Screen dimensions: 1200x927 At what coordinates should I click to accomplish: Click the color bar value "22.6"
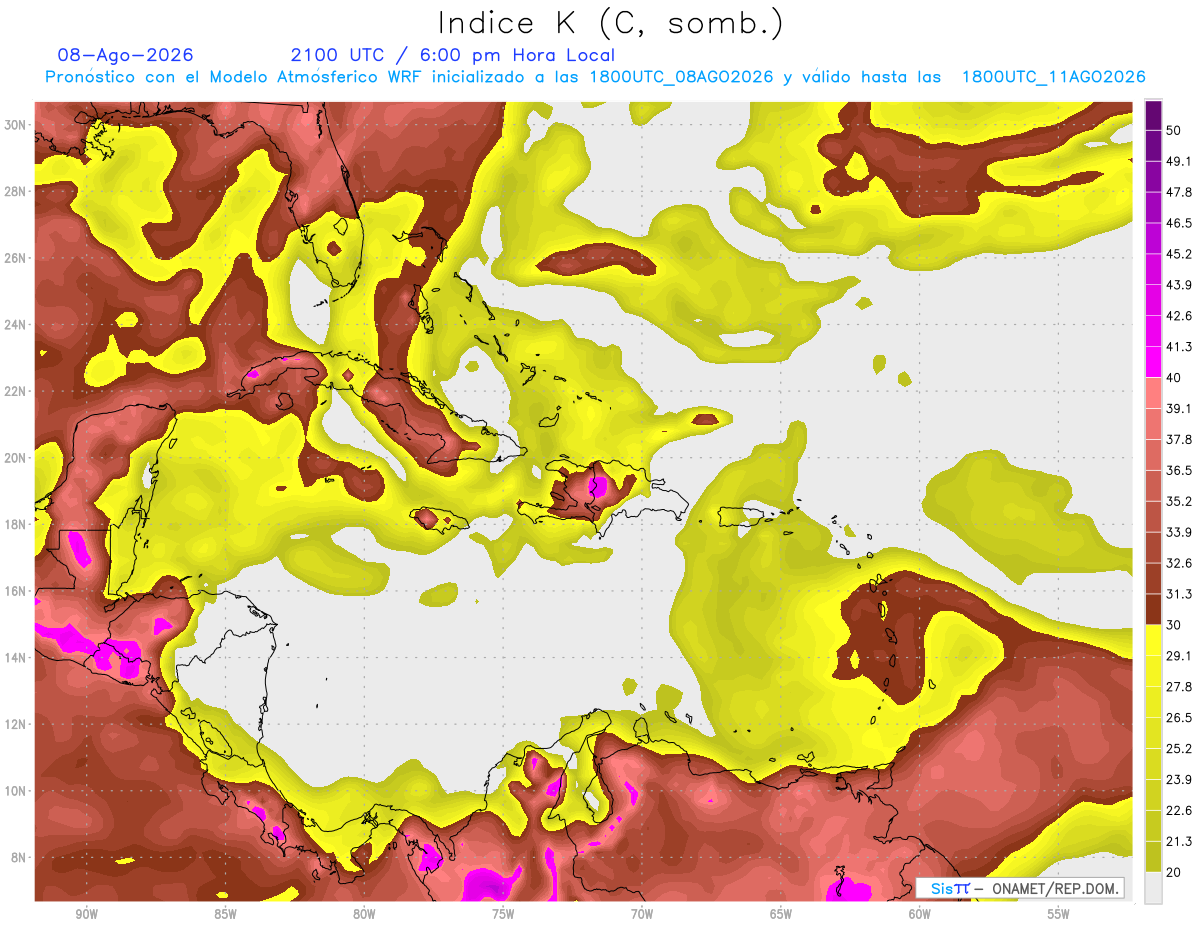[x=1179, y=811]
